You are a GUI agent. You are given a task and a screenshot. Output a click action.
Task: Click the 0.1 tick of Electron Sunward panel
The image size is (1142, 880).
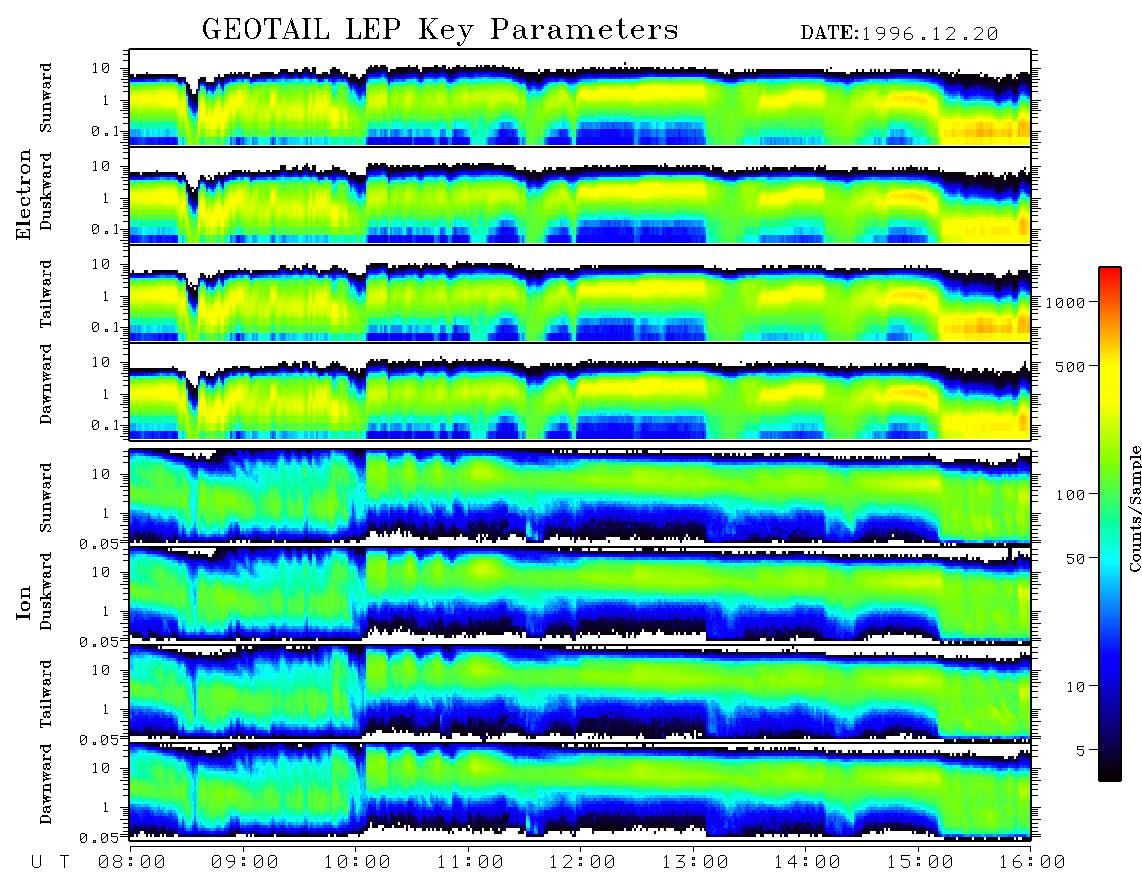coord(108,131)
